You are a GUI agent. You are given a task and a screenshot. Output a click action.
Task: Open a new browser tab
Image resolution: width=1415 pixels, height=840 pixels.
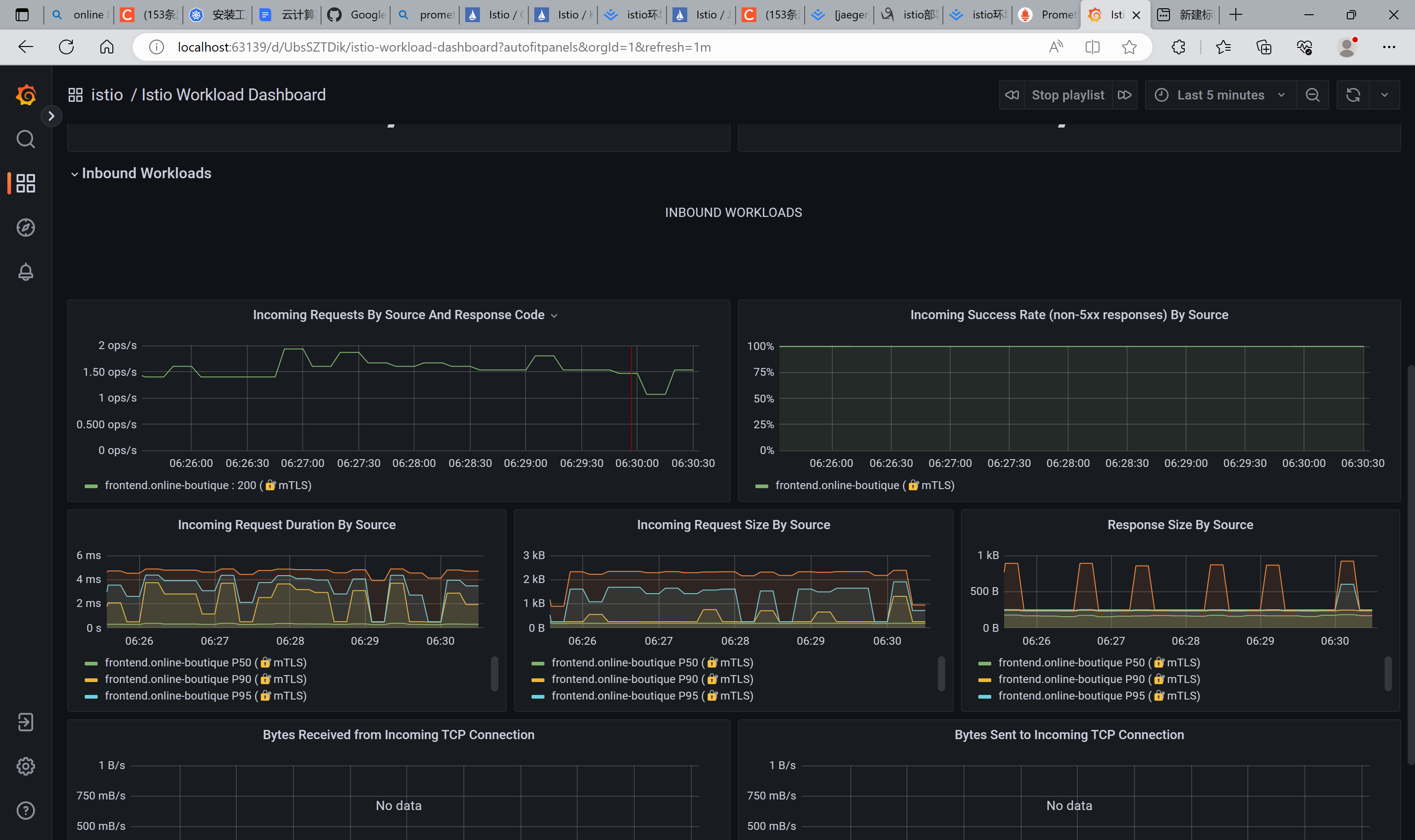click(1236, 15)
